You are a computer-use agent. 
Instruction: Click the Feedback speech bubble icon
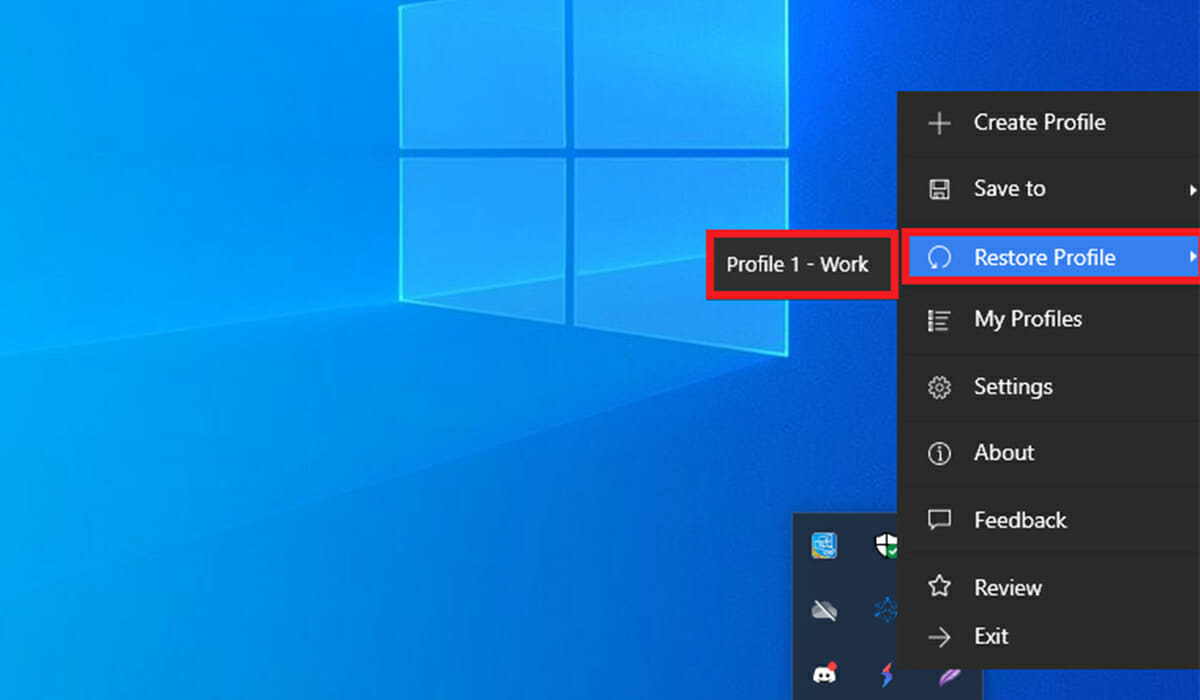(940, 520)
